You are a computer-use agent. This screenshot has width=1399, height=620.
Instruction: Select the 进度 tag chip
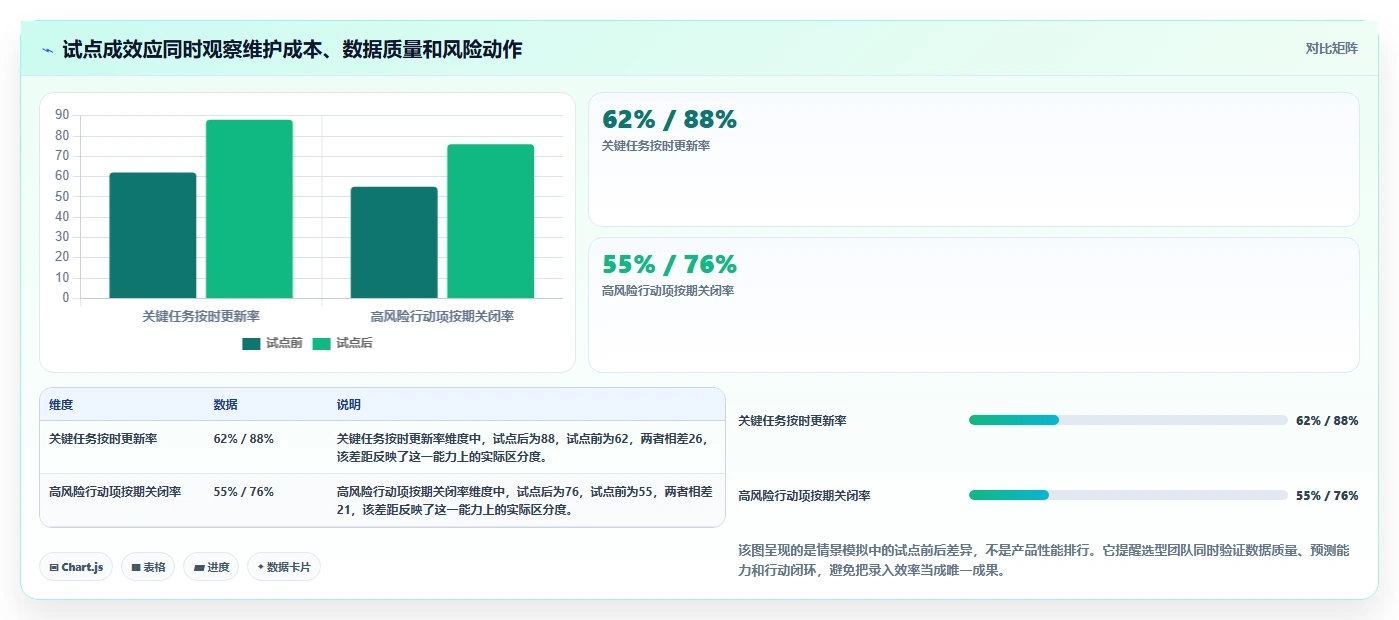coord(211,567)
